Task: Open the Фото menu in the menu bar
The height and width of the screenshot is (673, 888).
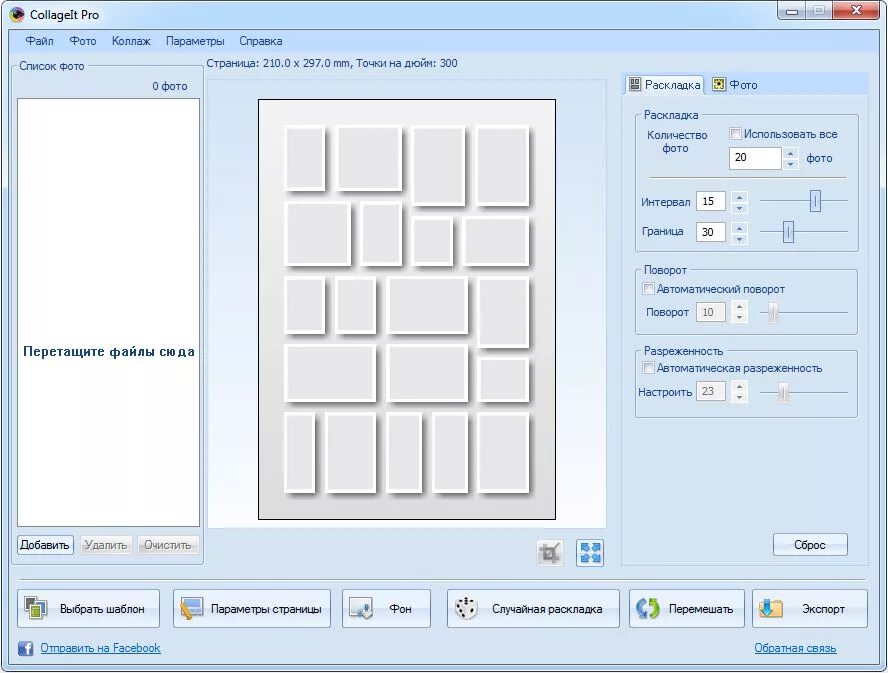Action: click(x=83, y=41)
